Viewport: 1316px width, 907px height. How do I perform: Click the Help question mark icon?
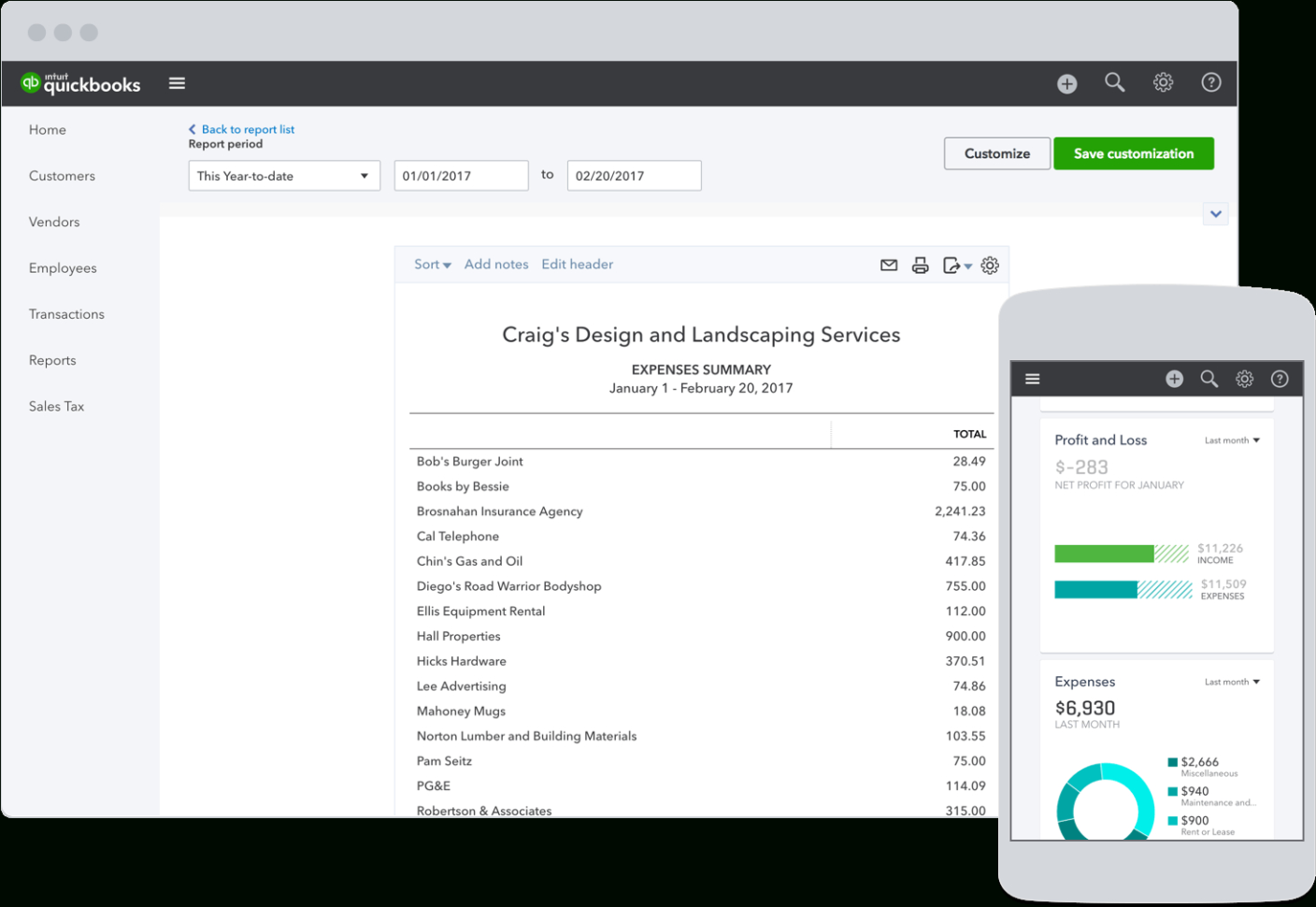point(1211,82)
